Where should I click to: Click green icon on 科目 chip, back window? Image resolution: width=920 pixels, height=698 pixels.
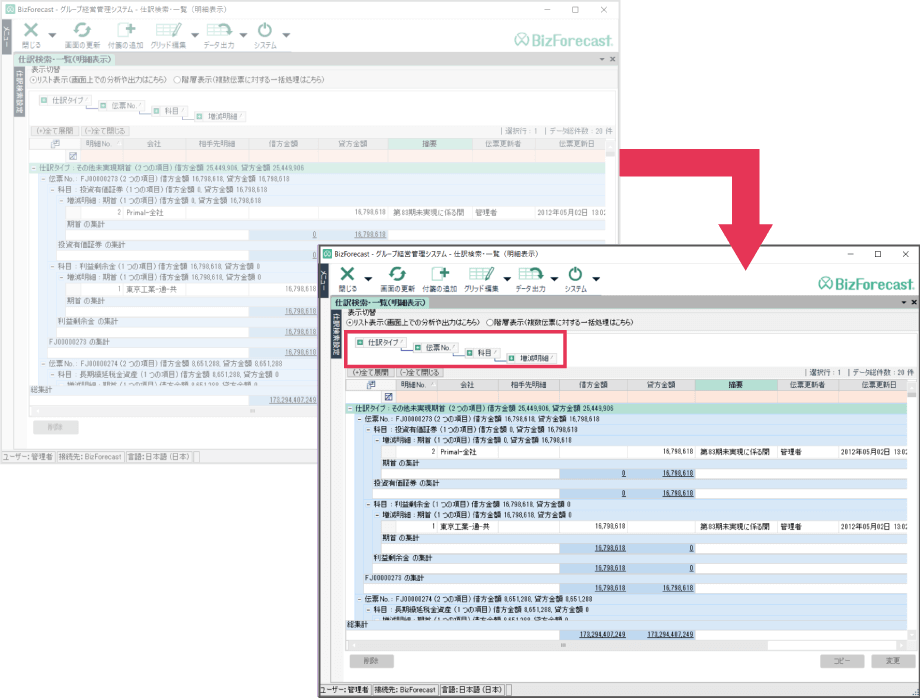click(x=157, y=111)
